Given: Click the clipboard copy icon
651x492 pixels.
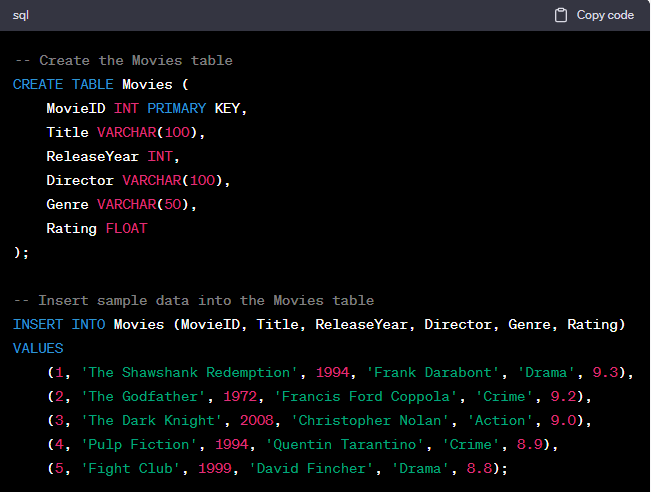Looking at the screenshot, I should (560, 15).
